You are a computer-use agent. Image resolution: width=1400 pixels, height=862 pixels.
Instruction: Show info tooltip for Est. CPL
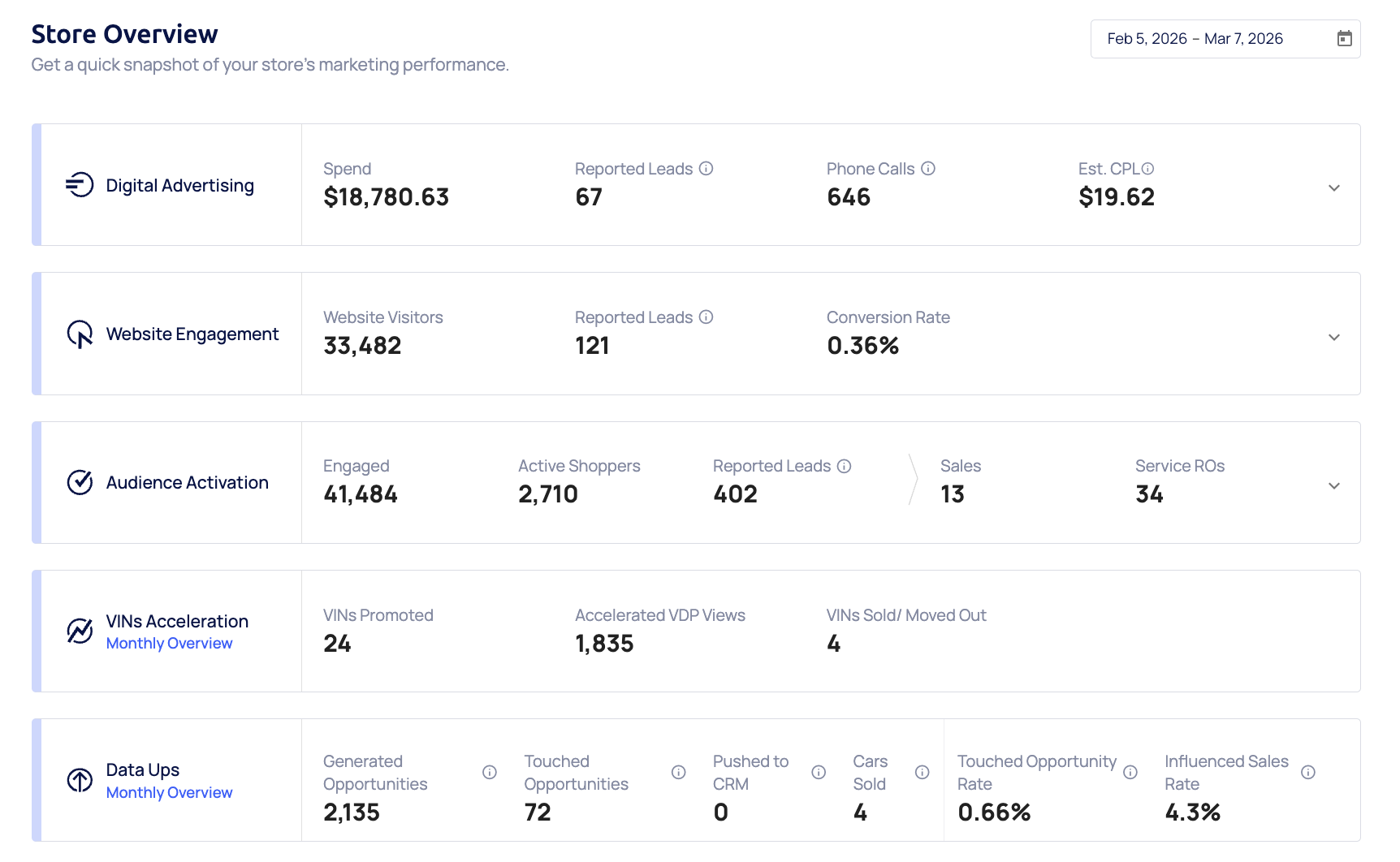point(1147,169)
